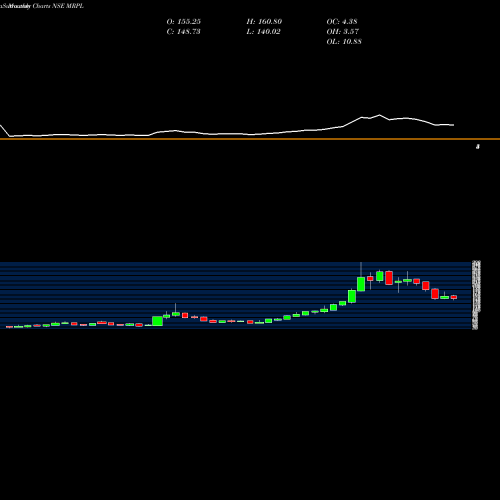Select the close value 'C: 148.73'
Viewport: 500px width, 500px height.
click(x=183, y=31)
